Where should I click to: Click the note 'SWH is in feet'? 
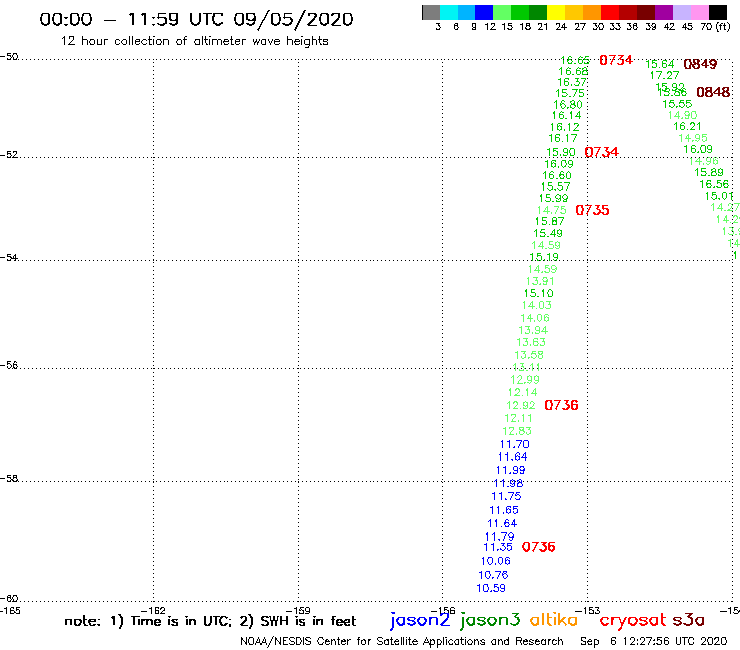(309, 621)
